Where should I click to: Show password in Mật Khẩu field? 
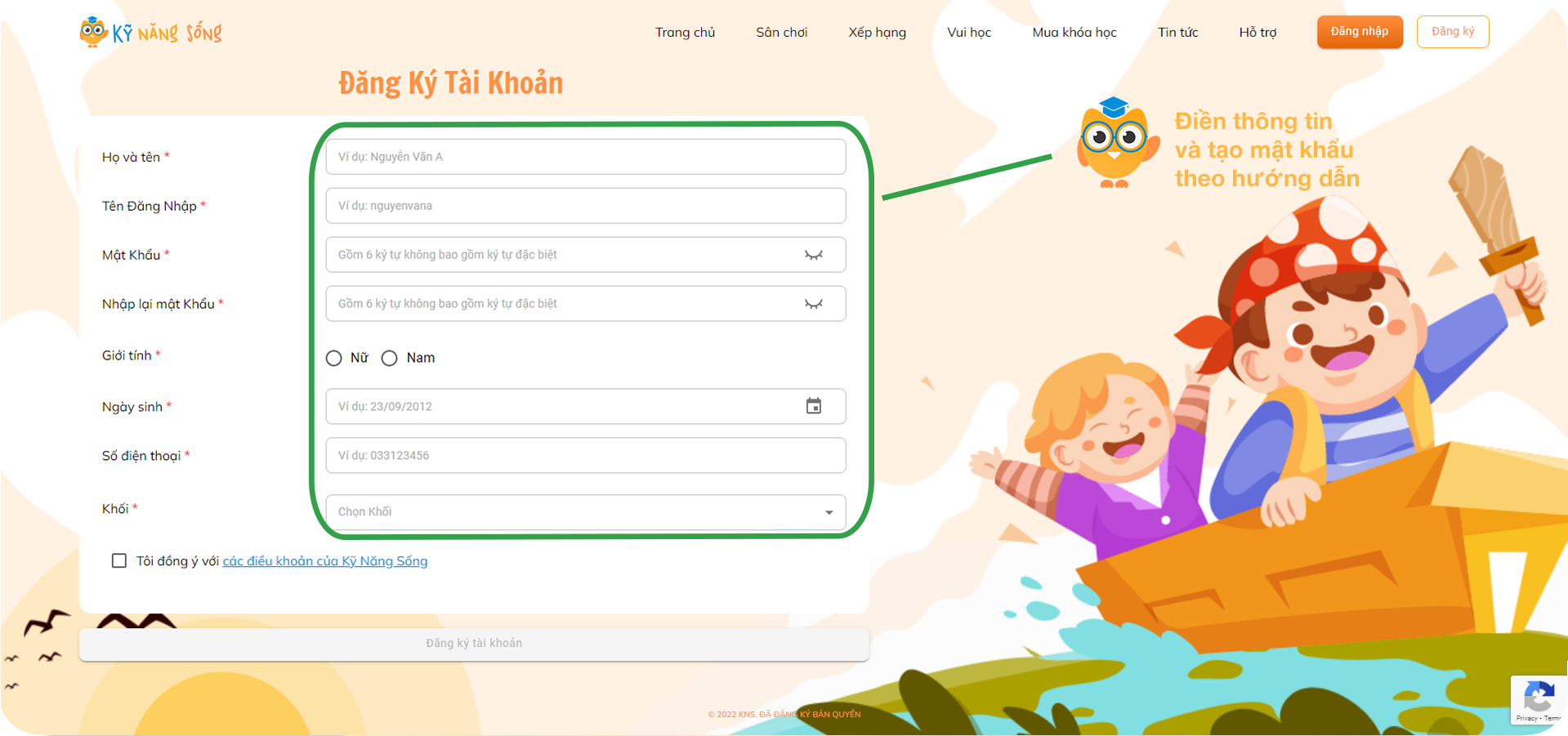click(x=813, y=255)
